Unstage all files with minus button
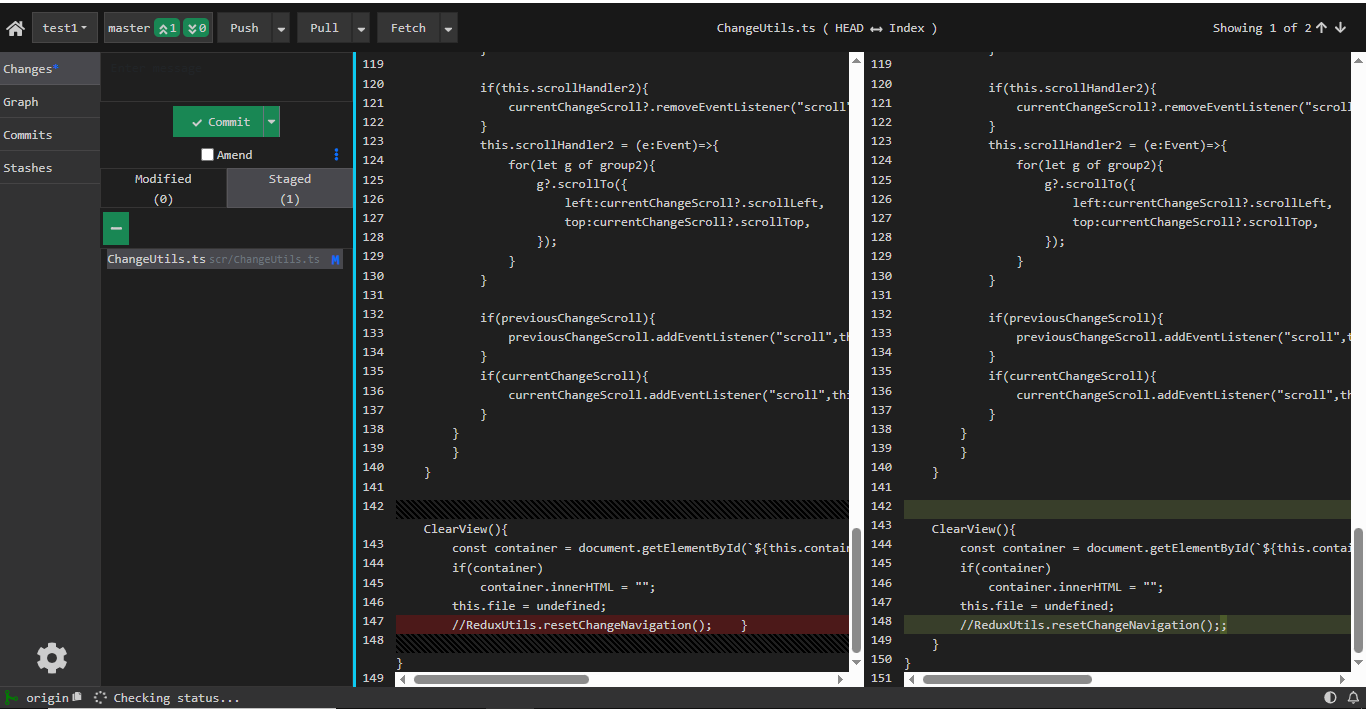The width and height of the screenshot is (1366, 709). [116, 229]
